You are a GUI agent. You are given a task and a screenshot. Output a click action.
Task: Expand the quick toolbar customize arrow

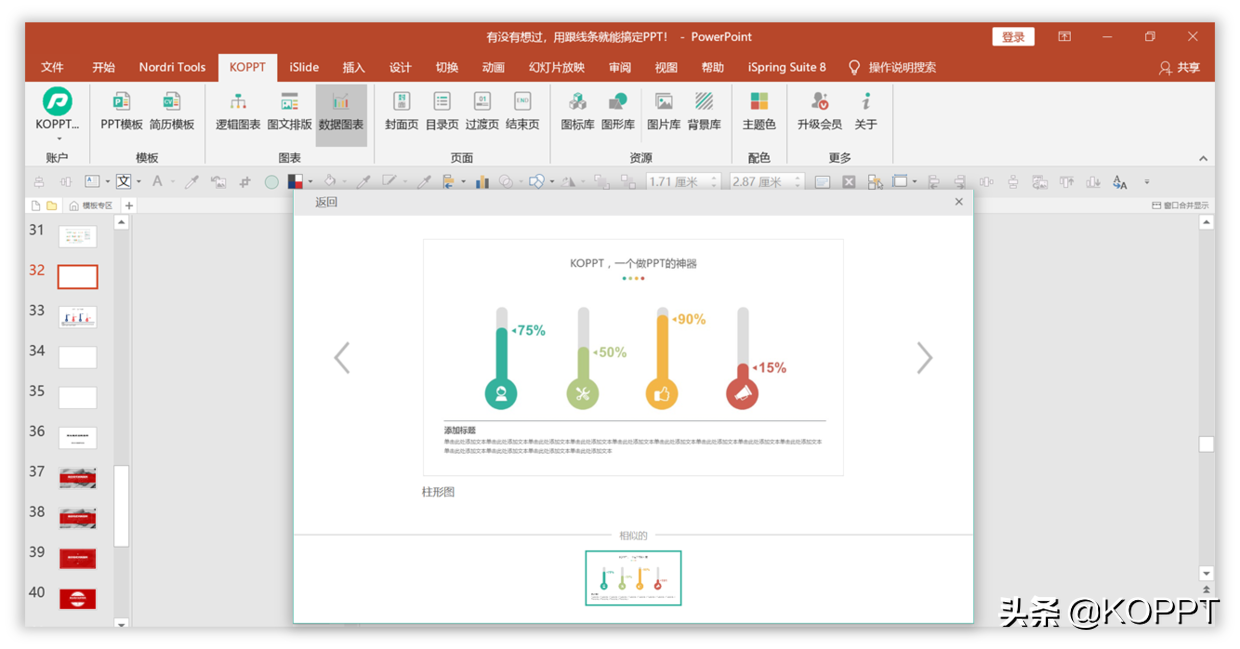(x=1147, y=182)
